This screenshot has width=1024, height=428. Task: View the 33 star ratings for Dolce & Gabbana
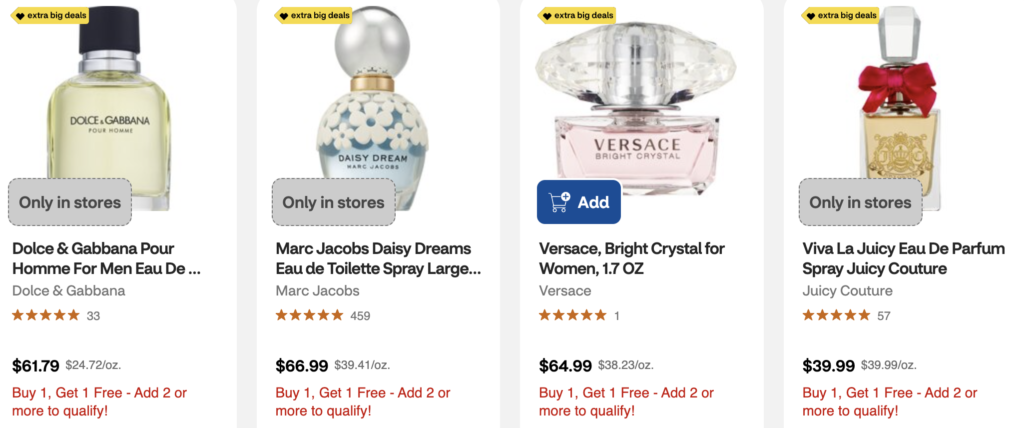tap(56, 316)
